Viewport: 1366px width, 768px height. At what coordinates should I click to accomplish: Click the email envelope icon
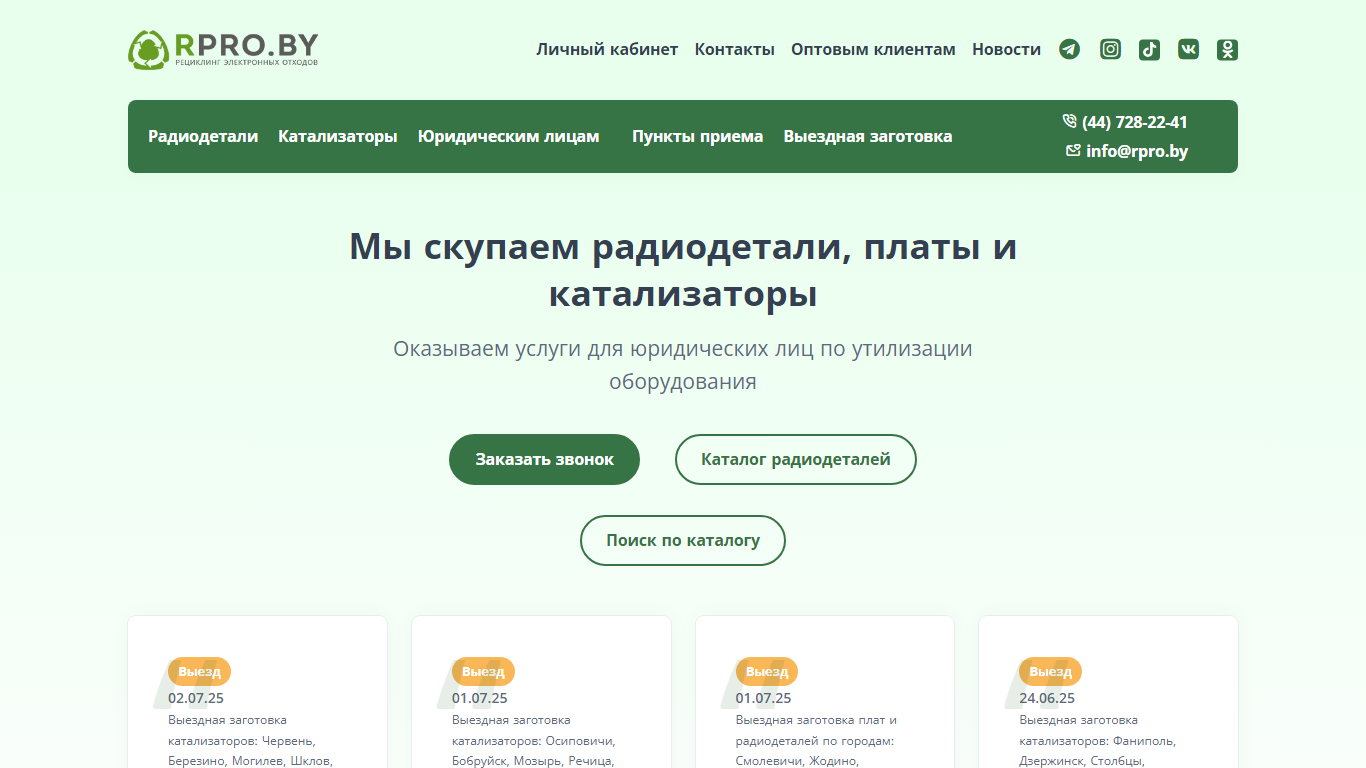click(x=1074, y=150)
